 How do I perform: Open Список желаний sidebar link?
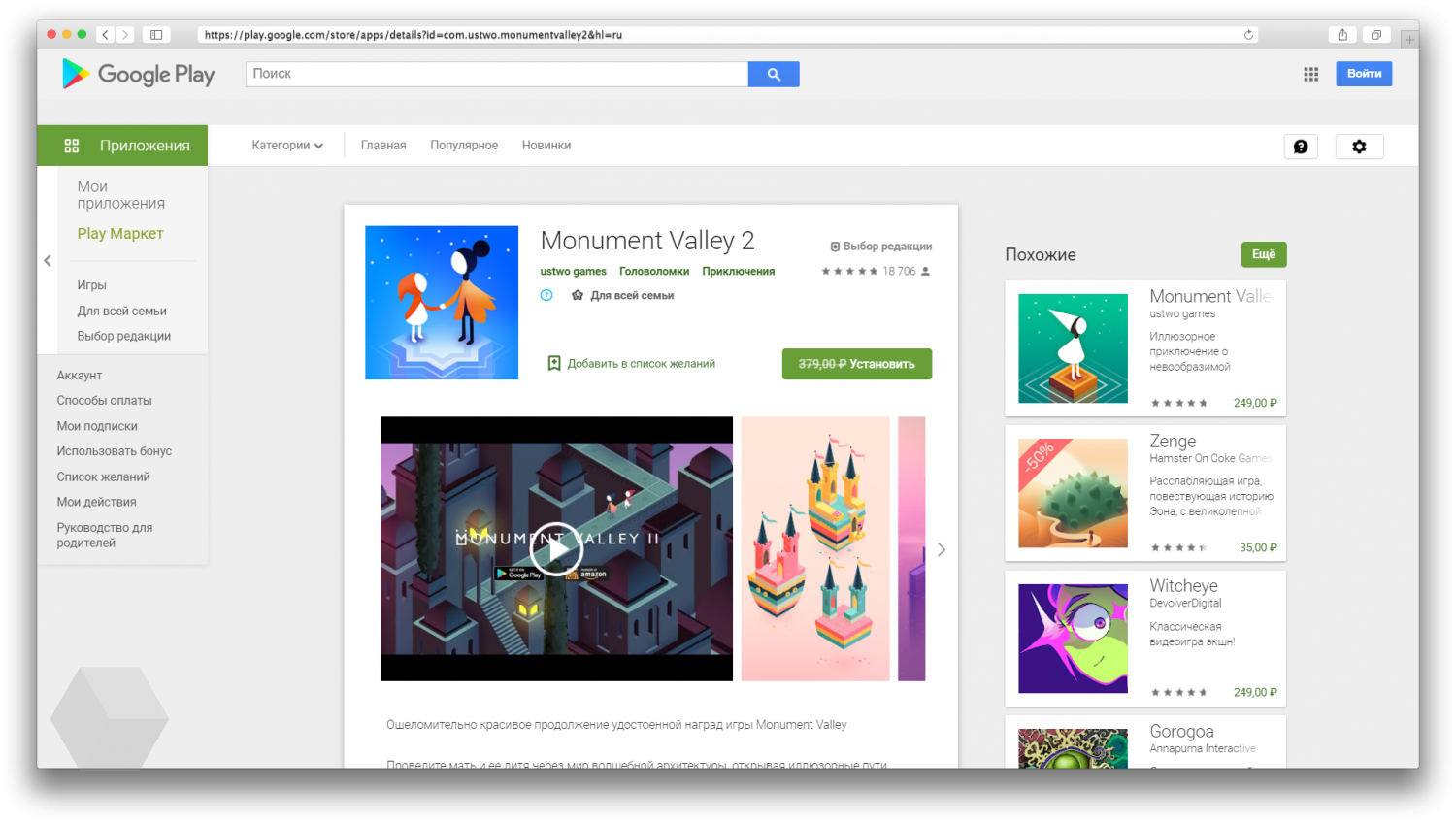[103, 477]
